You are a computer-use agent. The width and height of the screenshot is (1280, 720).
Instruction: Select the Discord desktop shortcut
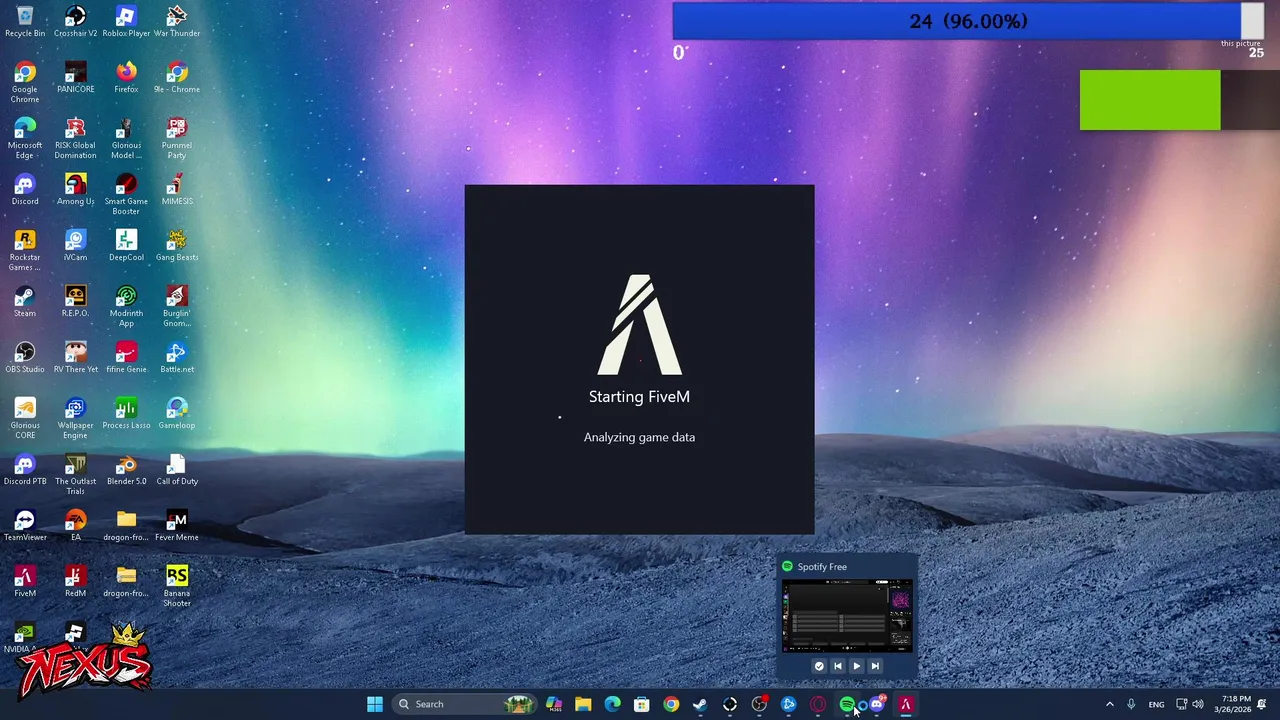pyautogui.click(x=25, y=189)
